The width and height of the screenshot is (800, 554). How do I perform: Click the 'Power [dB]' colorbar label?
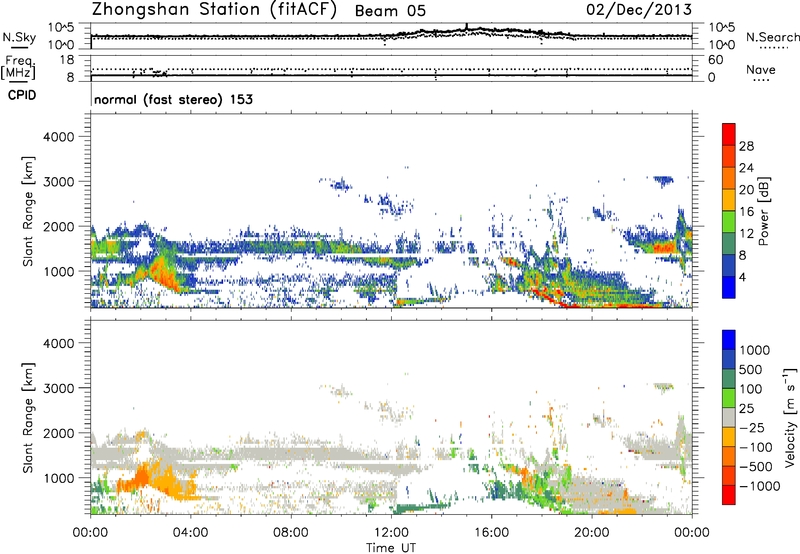[x=763, y=211]
